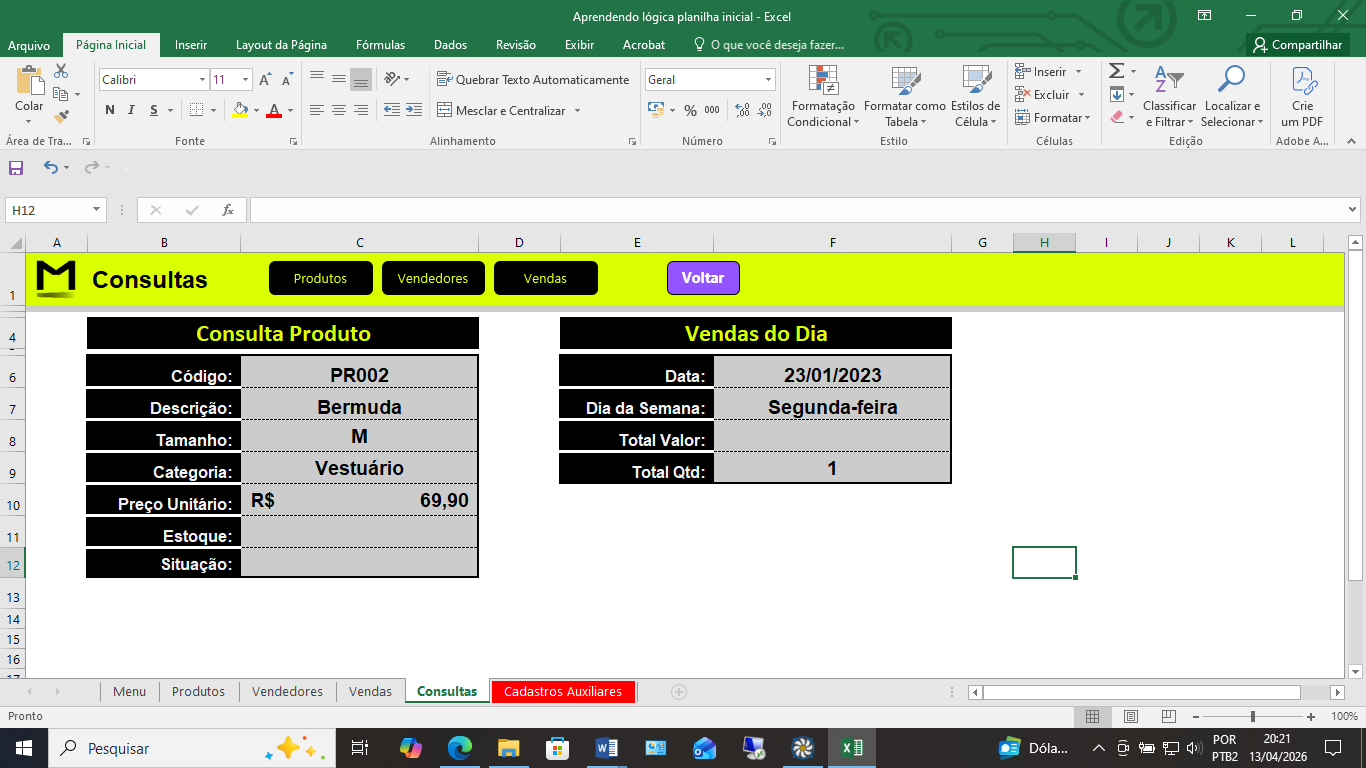Image resolution: width=1366 pixels, height=768 pixels.
Task: Align text right in the cell
Action: [361, 110]
